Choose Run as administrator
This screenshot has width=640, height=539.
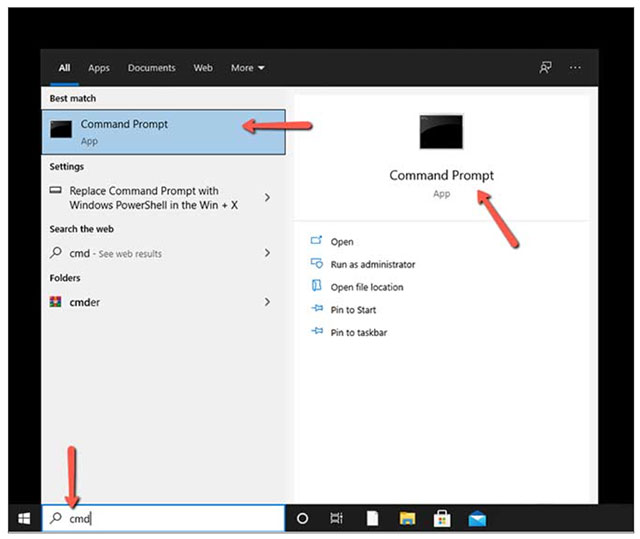(373, 264)
